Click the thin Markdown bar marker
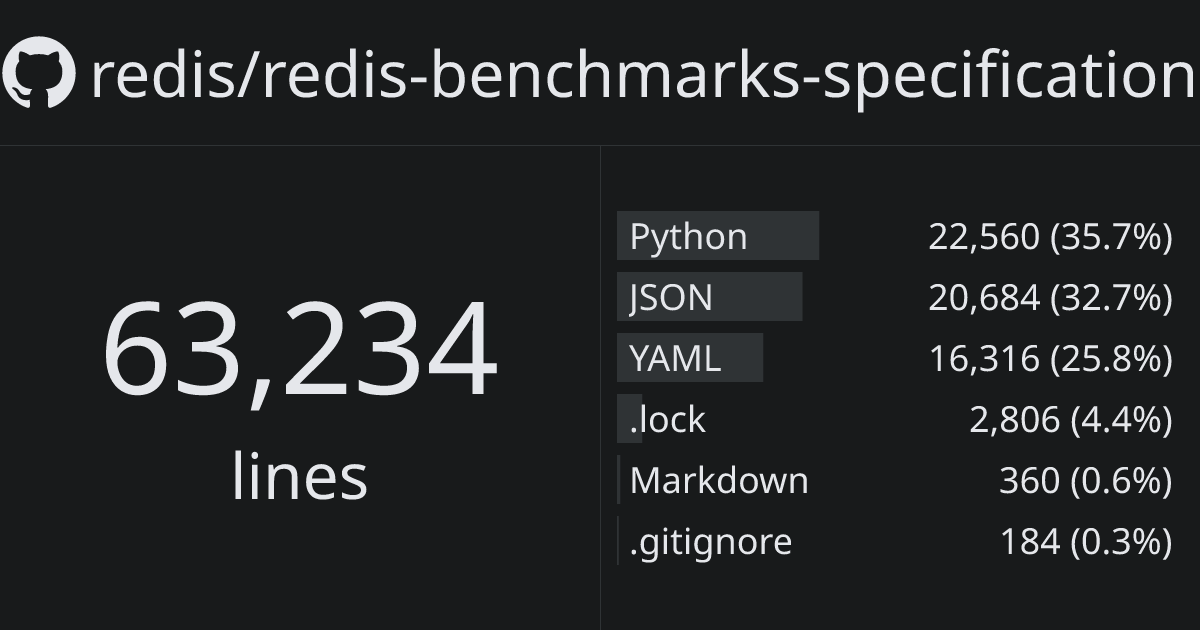Viewport: 1200px width, 630px height. pos(619,480)
